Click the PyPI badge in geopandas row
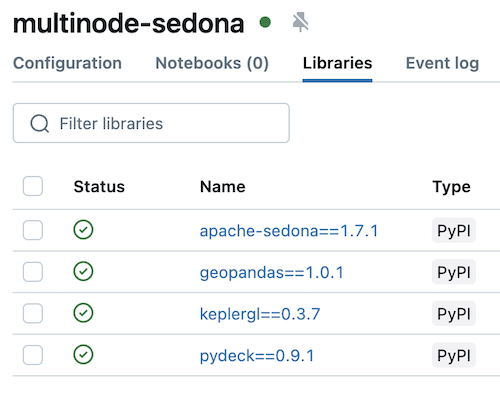Screen dimensions: 500x396 tap(454, 272)
